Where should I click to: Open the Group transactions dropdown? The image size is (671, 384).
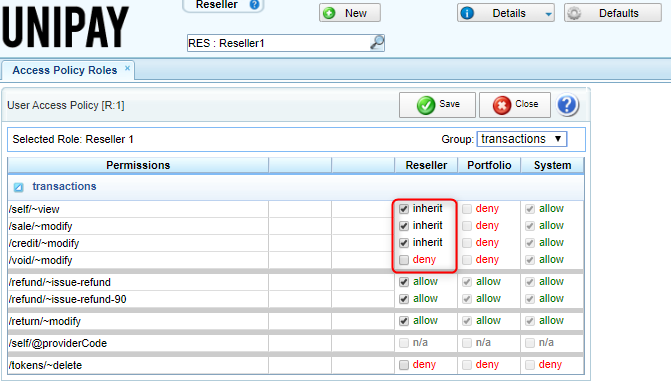(522, 139)
